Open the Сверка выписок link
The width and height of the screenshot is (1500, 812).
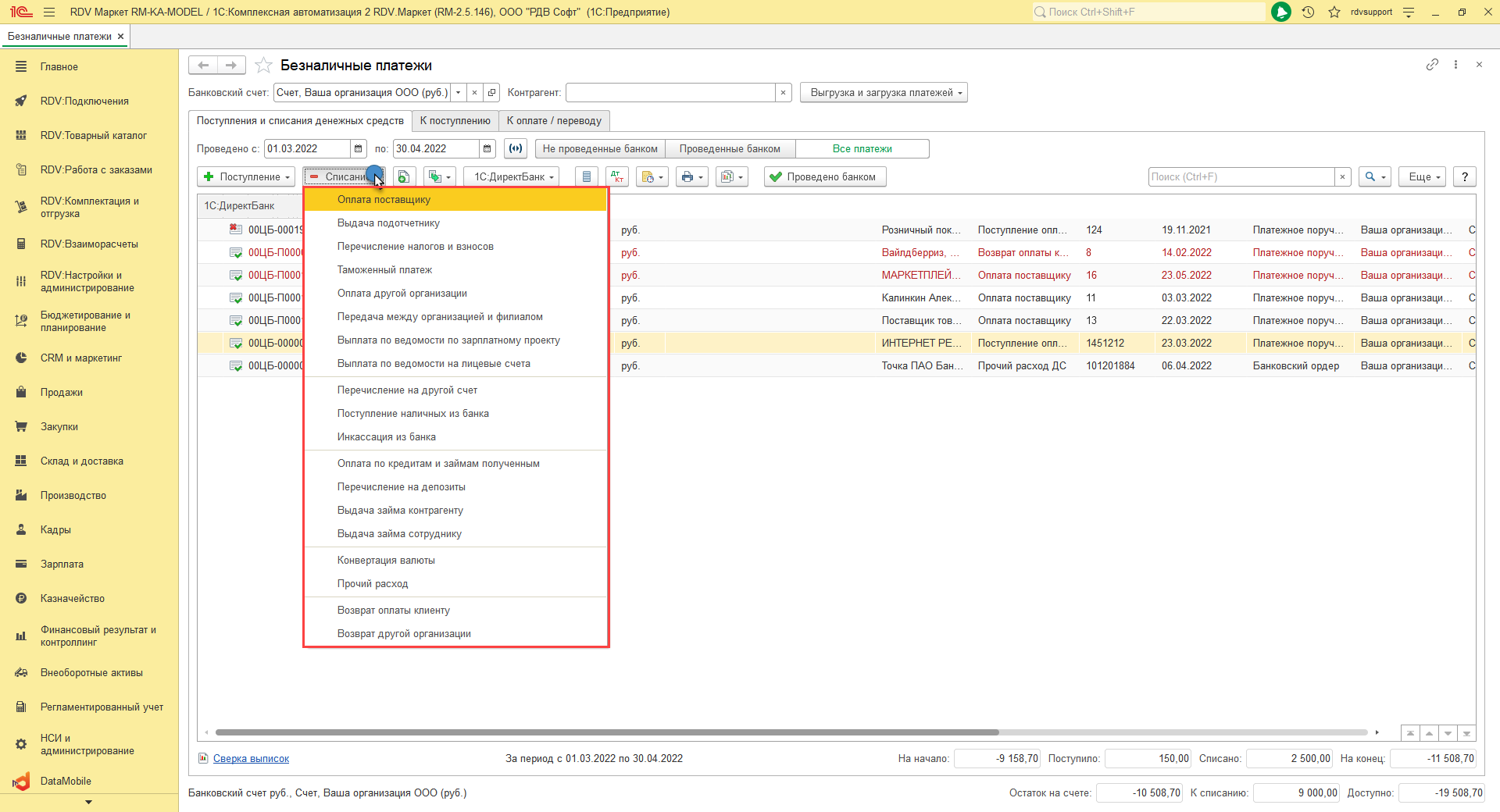tap(251, 759)
